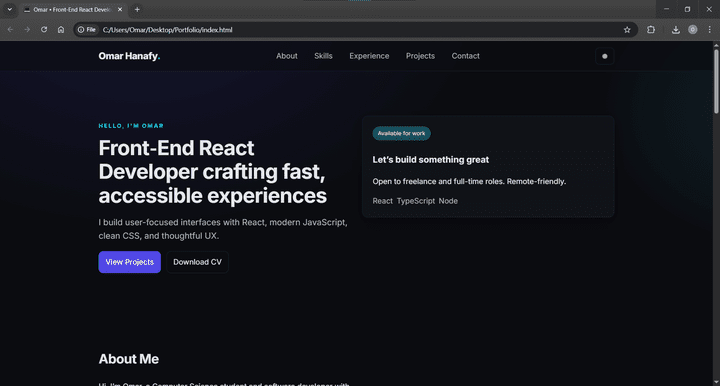Open the downloads icon in the toolbar
This screenshot has width=720, height=386.
coord(675,30)
